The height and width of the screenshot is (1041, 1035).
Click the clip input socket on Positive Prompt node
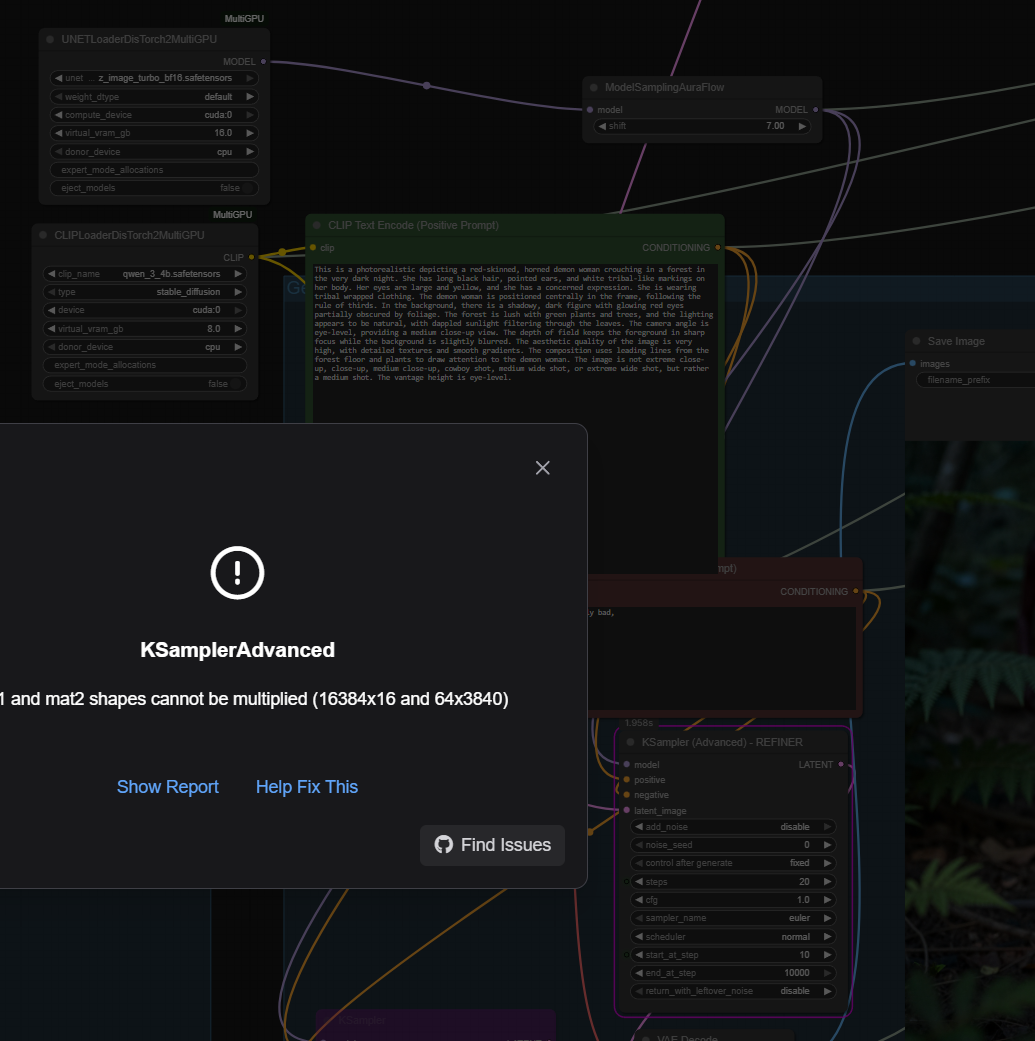pos(313,248)
